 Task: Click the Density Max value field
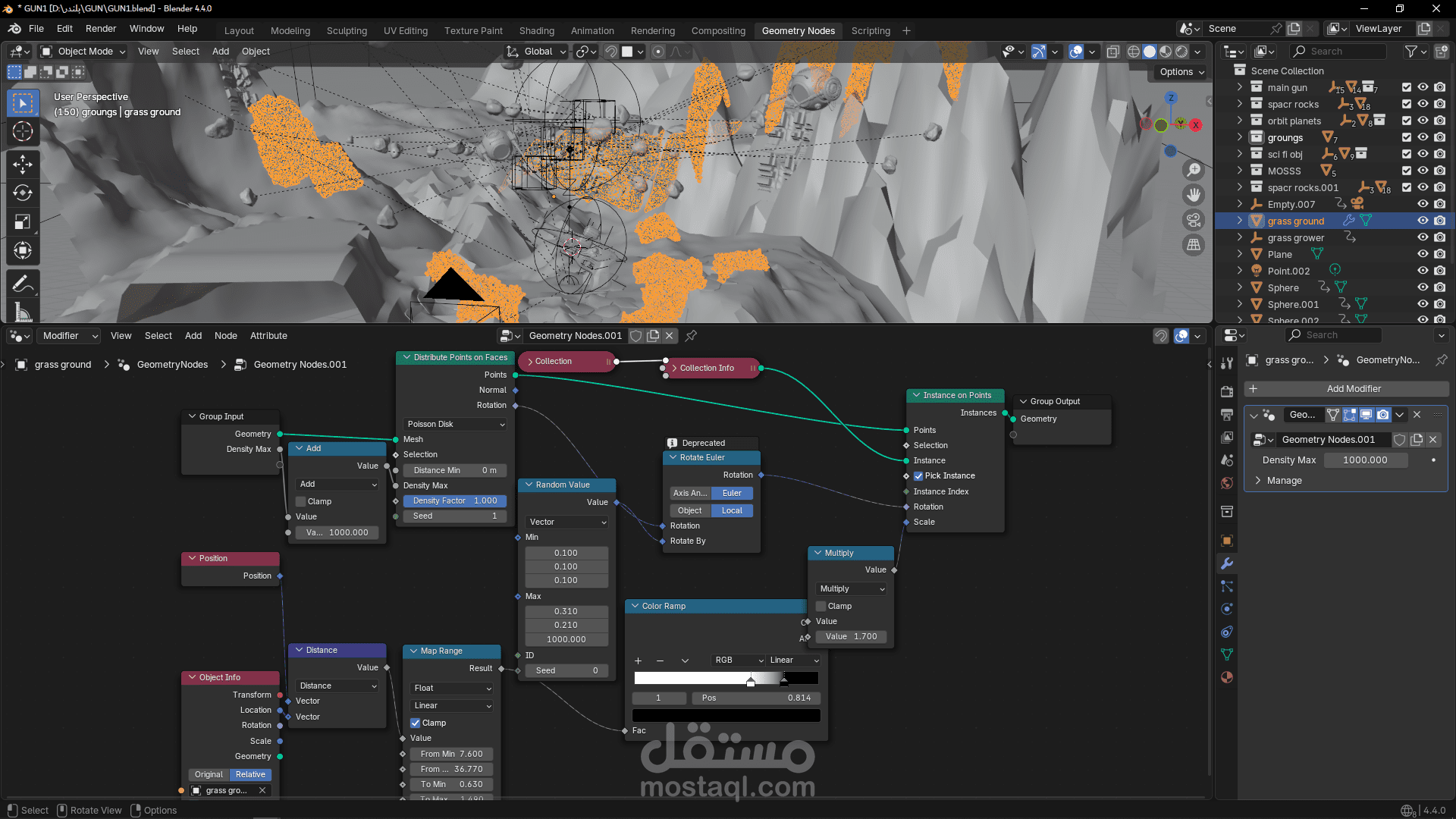(x=1365, y=460)
